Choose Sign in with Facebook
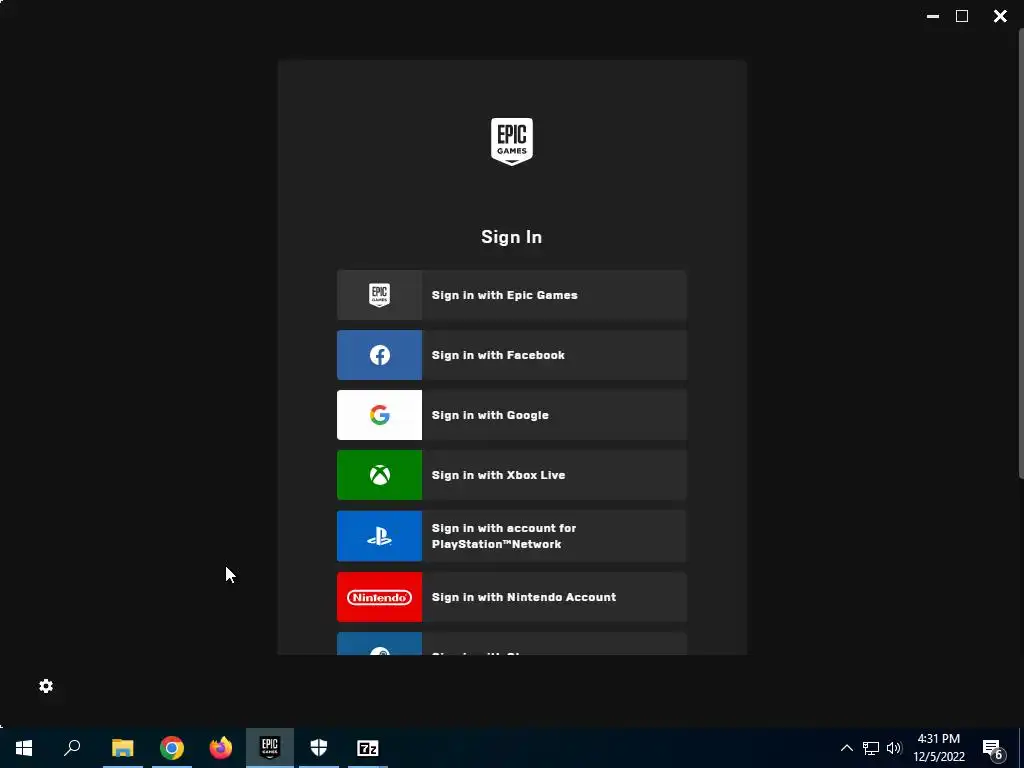1024x768 pixels. click(x=511, y=355)
